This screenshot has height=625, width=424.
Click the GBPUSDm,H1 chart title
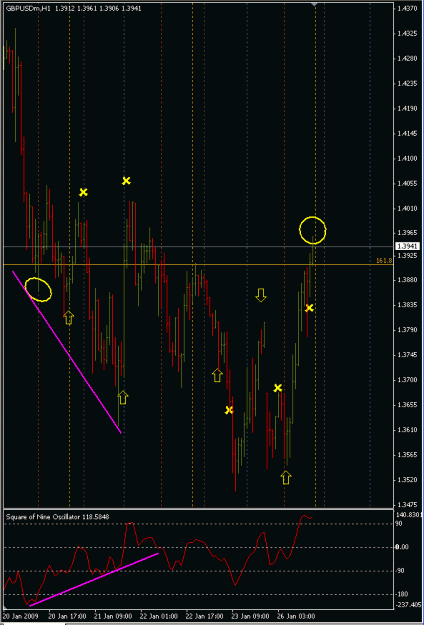coord(28,8)
